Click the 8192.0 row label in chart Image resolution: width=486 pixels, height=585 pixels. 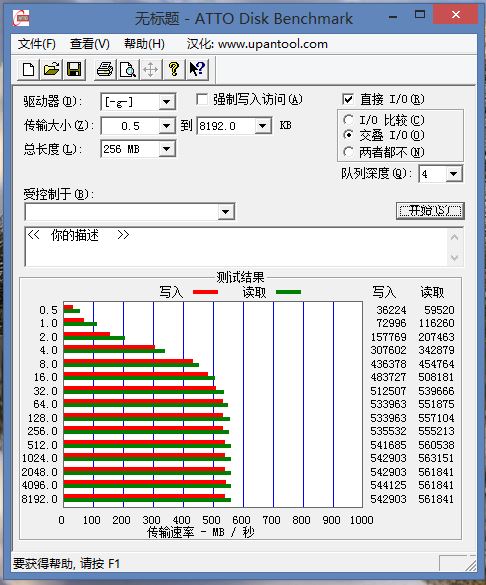(x=40, y=499)
